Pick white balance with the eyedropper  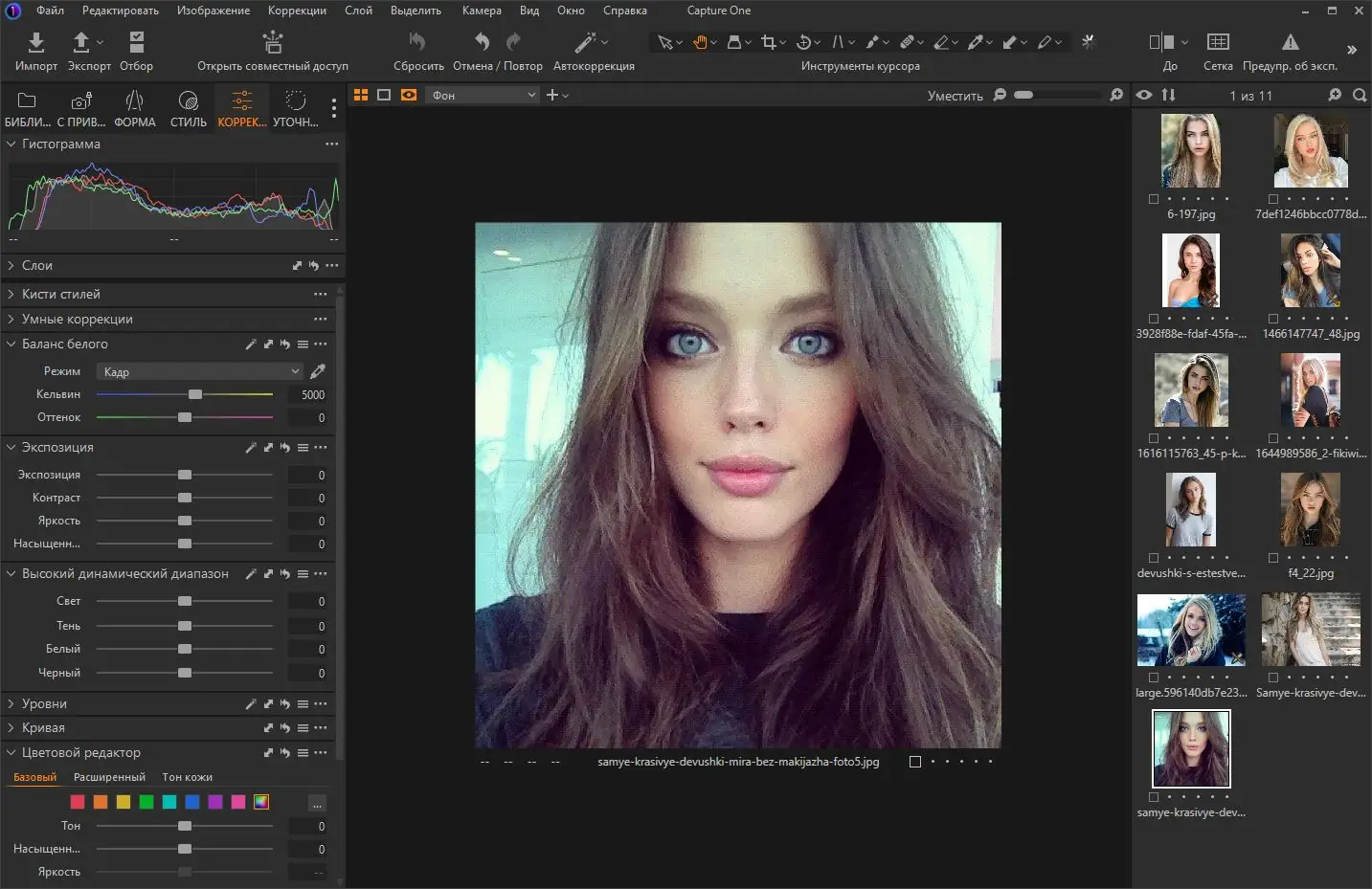(x=318, y=371)
